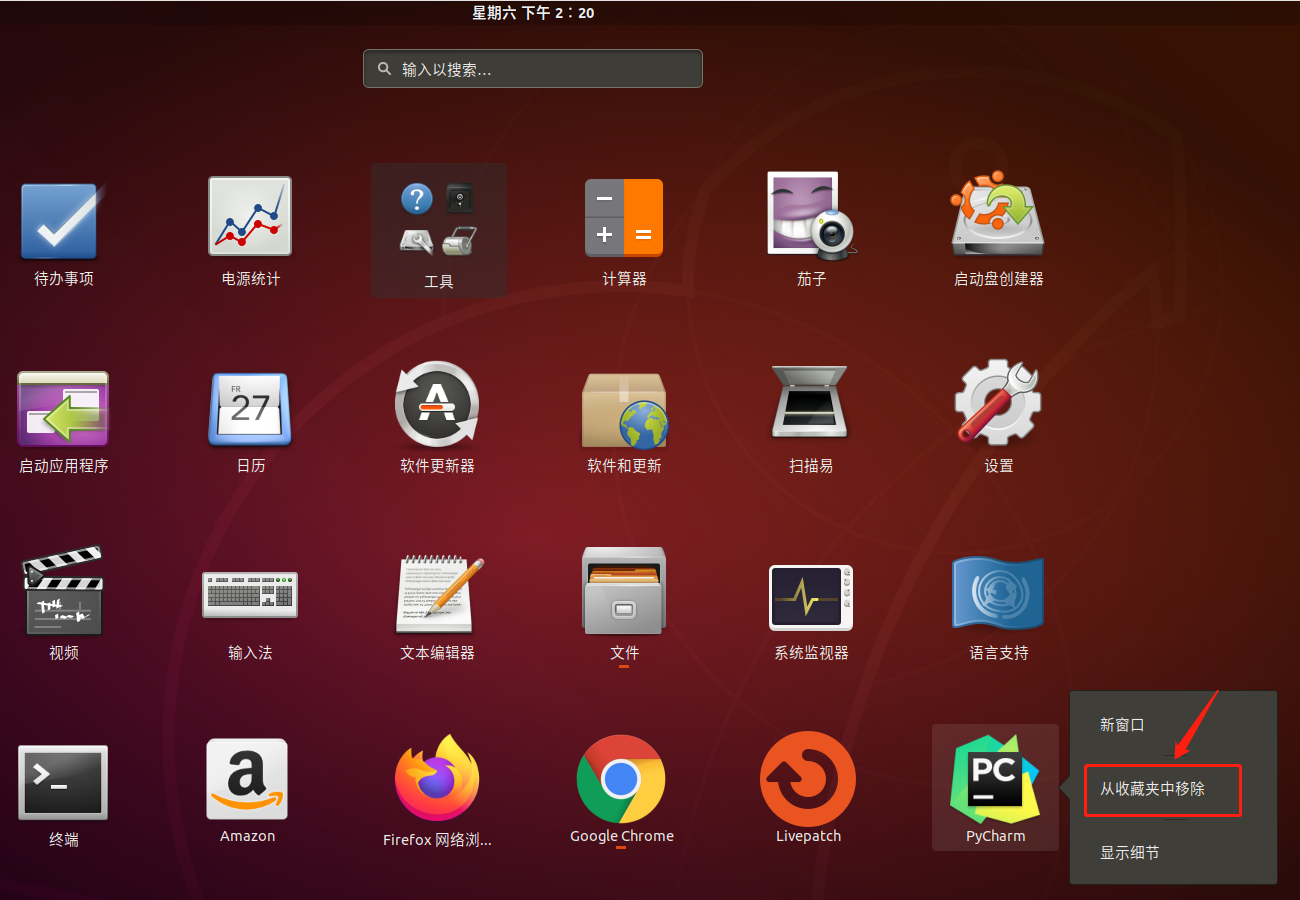This screenshot has width=1300, height=900.
Task: Click the magnifier icon in search box
Action: click(384, 69)
